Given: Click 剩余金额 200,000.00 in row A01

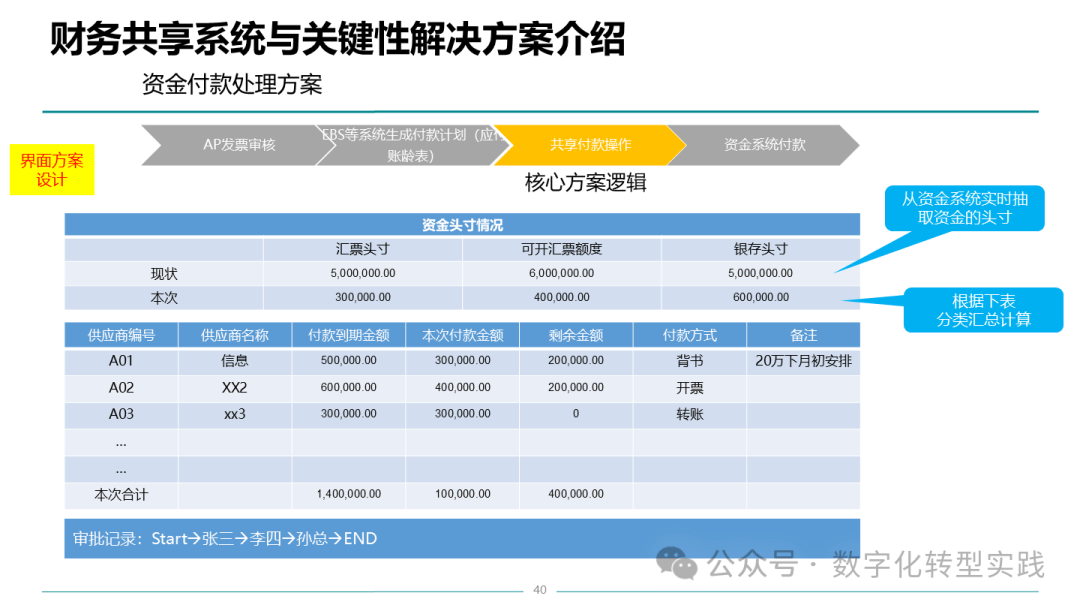Looking at the screenshot, I should point(576,361).
